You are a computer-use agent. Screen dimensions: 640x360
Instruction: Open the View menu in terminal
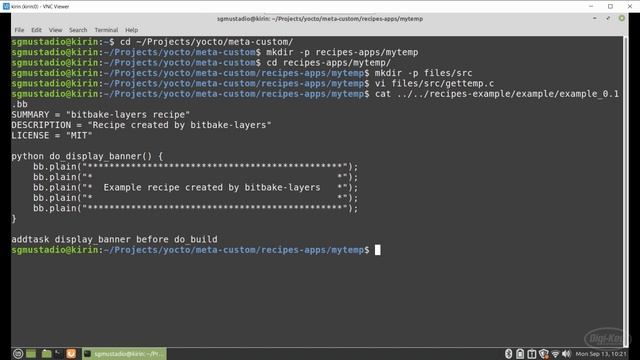[56, 30]
